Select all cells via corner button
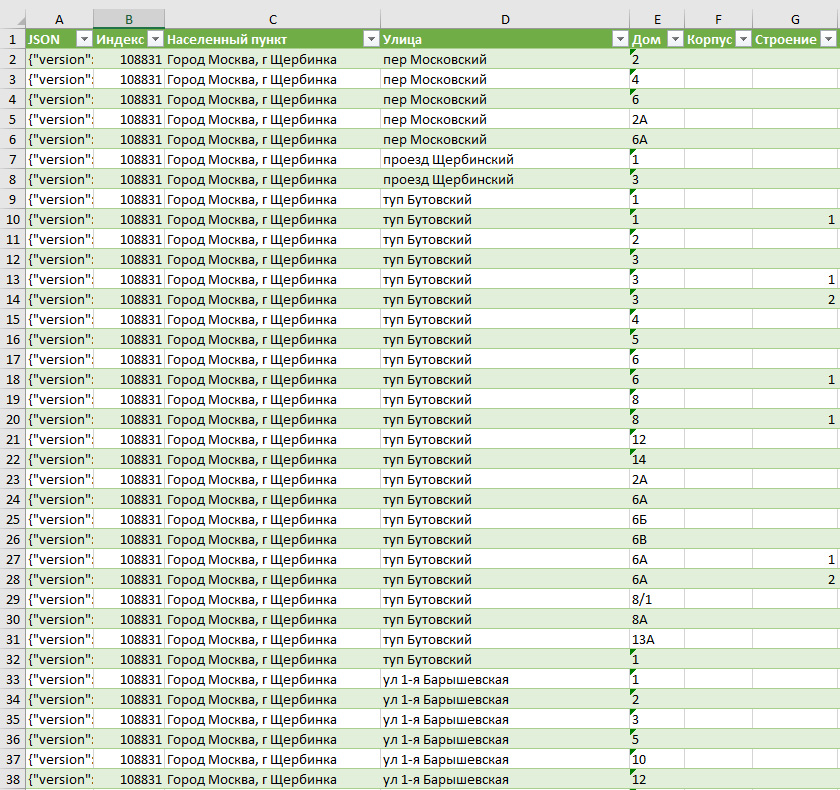The width and height of the screenshot is (840, 790). 12,19
